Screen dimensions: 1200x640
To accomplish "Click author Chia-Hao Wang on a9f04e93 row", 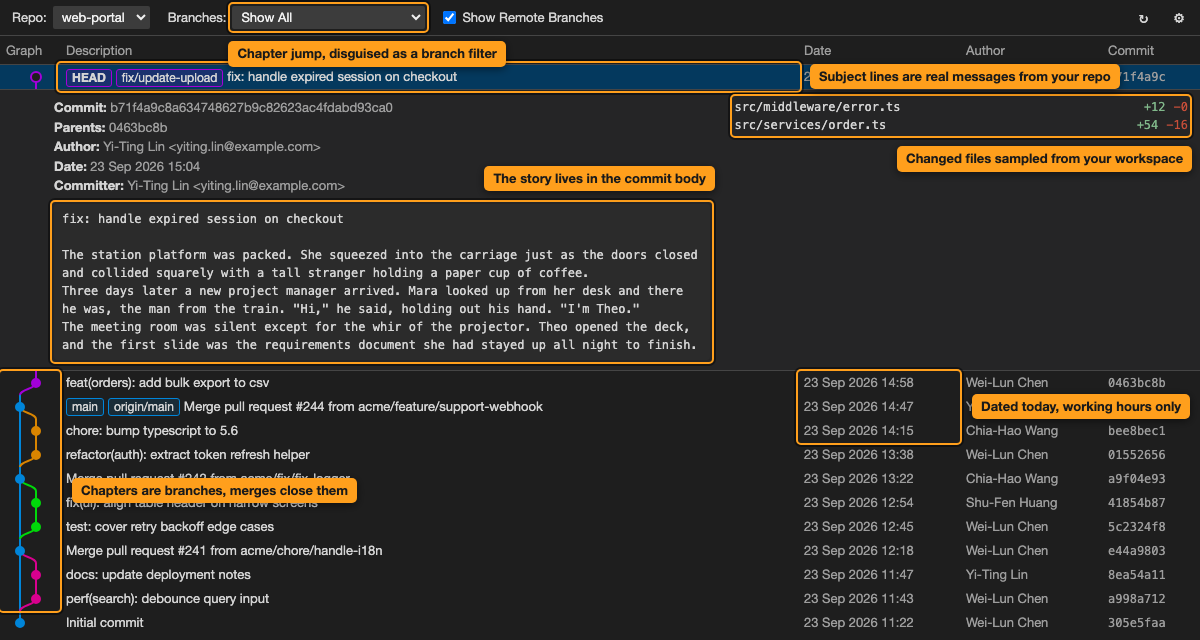I will tap(1012, 479).
